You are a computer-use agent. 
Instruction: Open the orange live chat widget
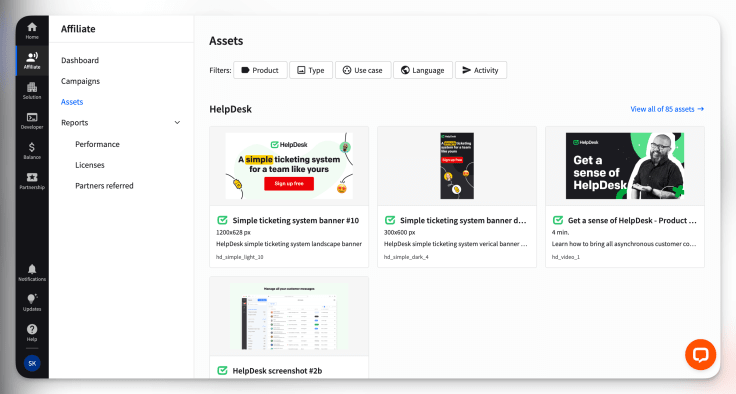click(700, 355)
